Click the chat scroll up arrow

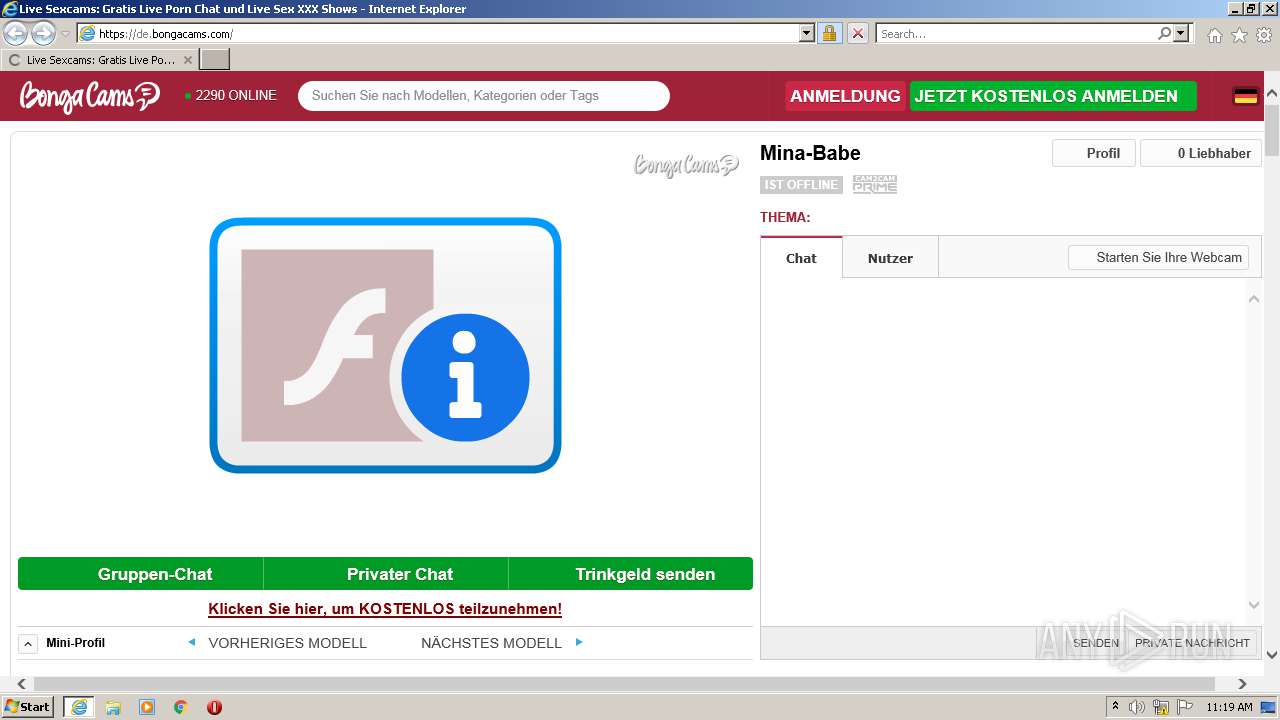tap(1254, 299)
